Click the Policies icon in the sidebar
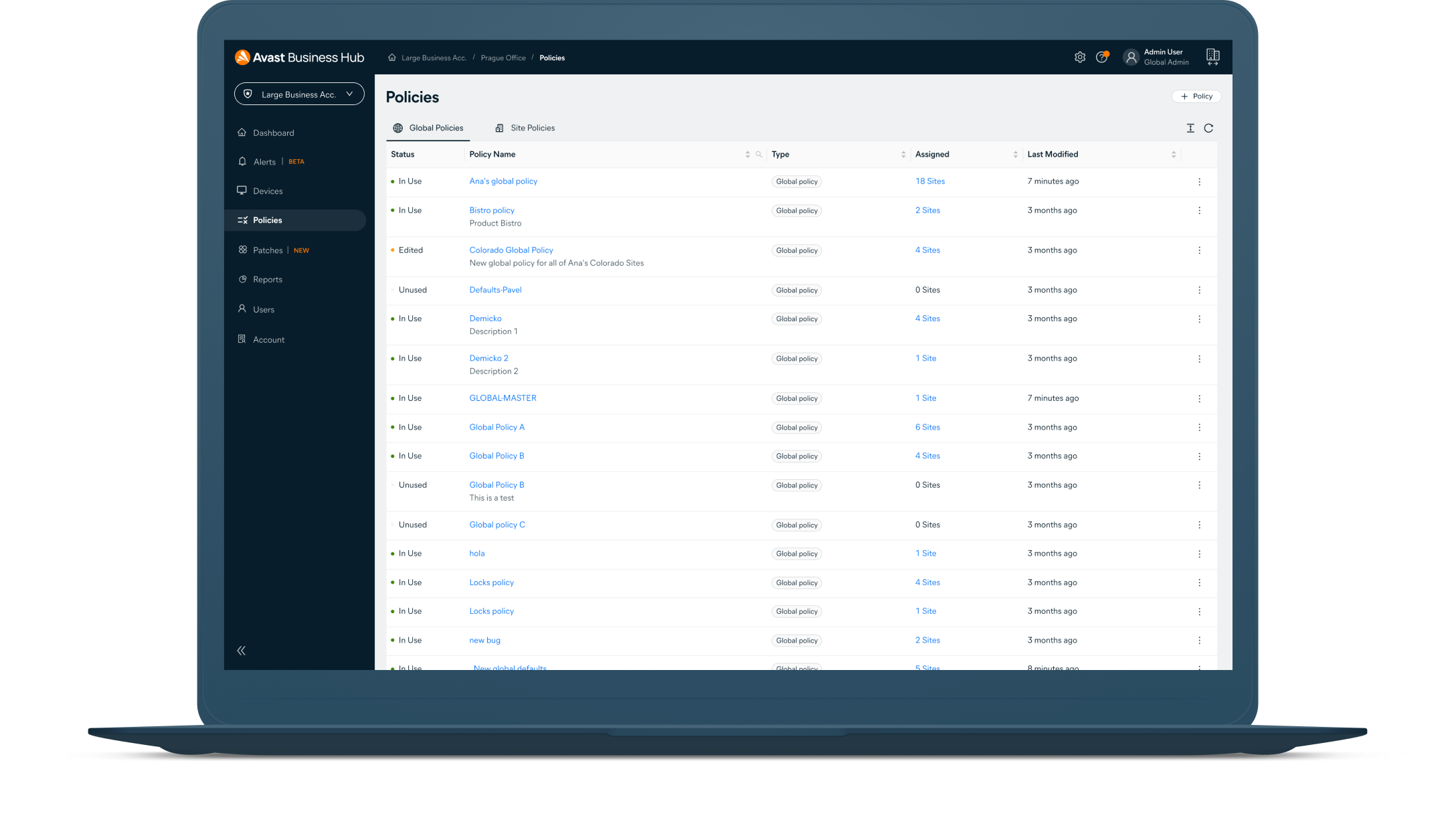The width and height of the screenshot is (1456, 834). 242,220
